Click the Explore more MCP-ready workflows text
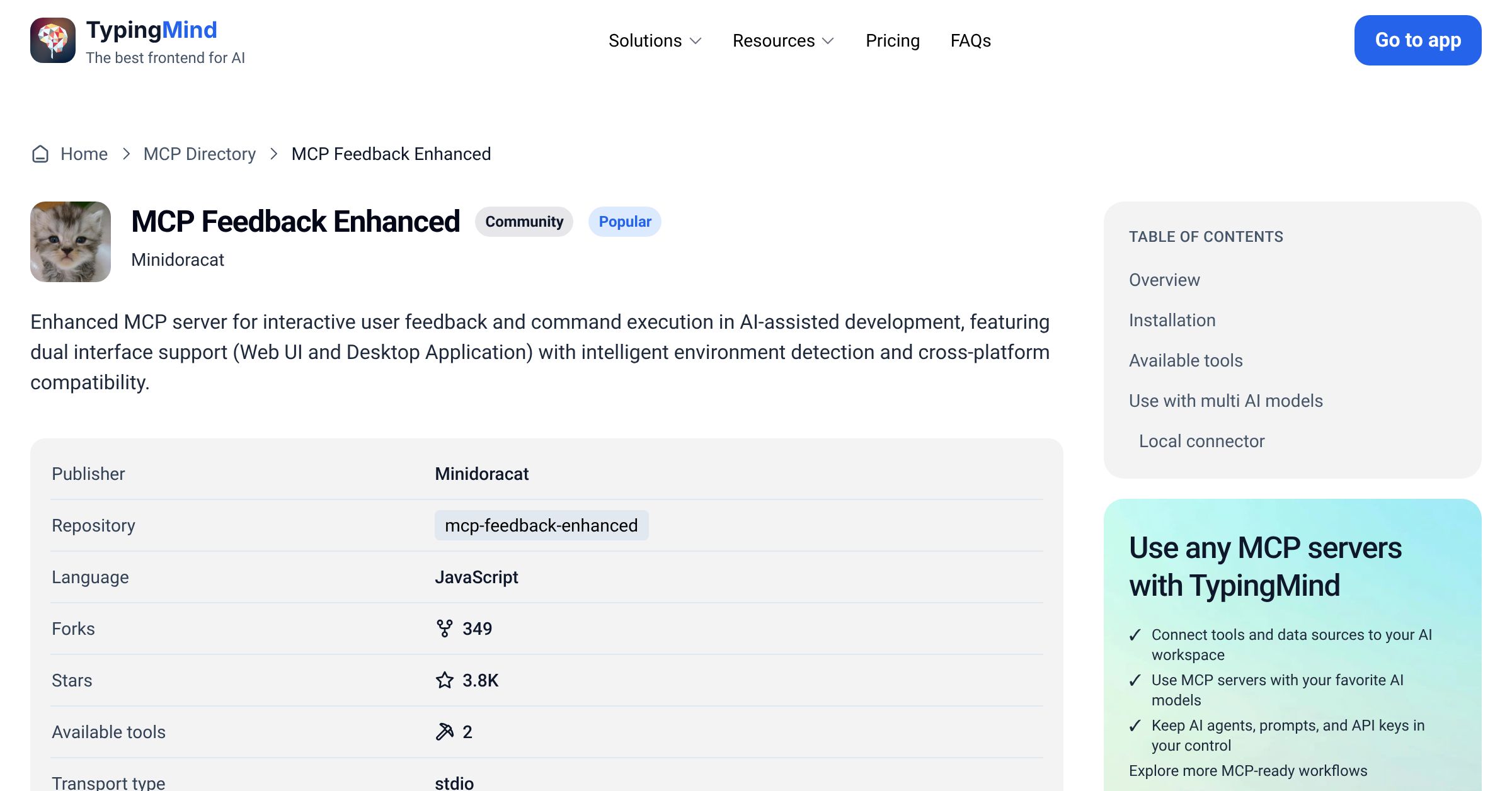This screenshot has height=791, width=1512. pyautogui.click(x=1248, y=771)
